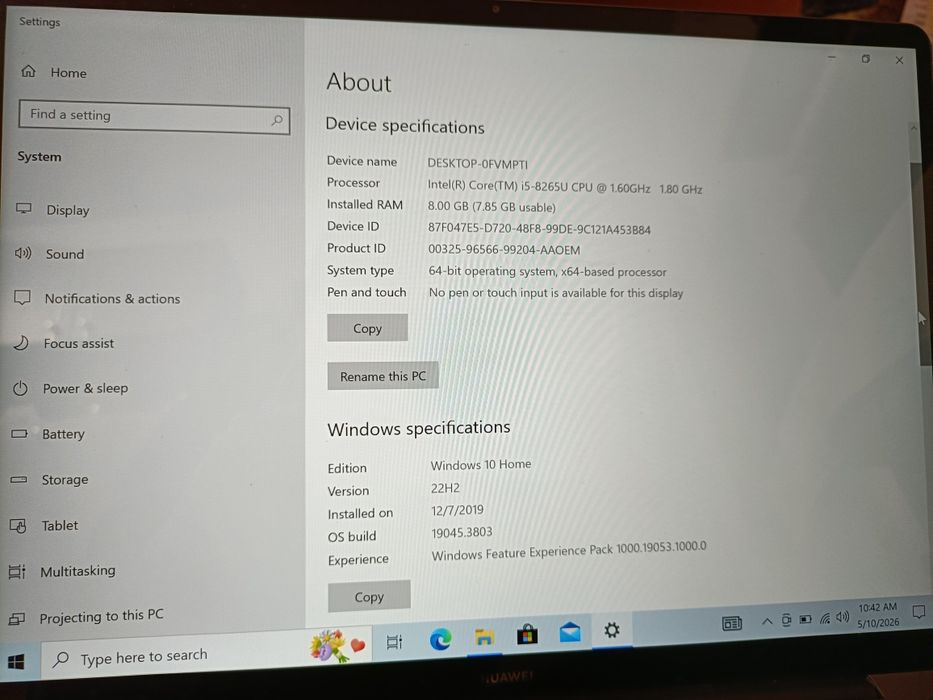The image size is (933, 700).
Task: Select the Windows 10 Home edition text
Action: (481, 464)
